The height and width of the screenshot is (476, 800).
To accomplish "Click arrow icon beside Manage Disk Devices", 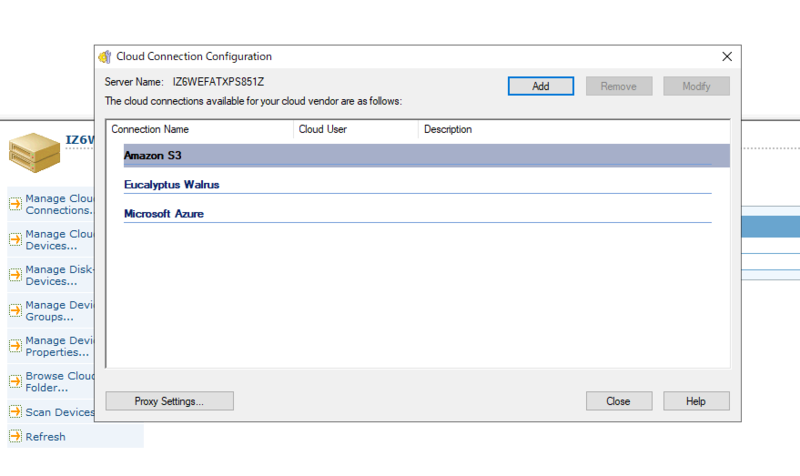I will [x=15, y=275].
